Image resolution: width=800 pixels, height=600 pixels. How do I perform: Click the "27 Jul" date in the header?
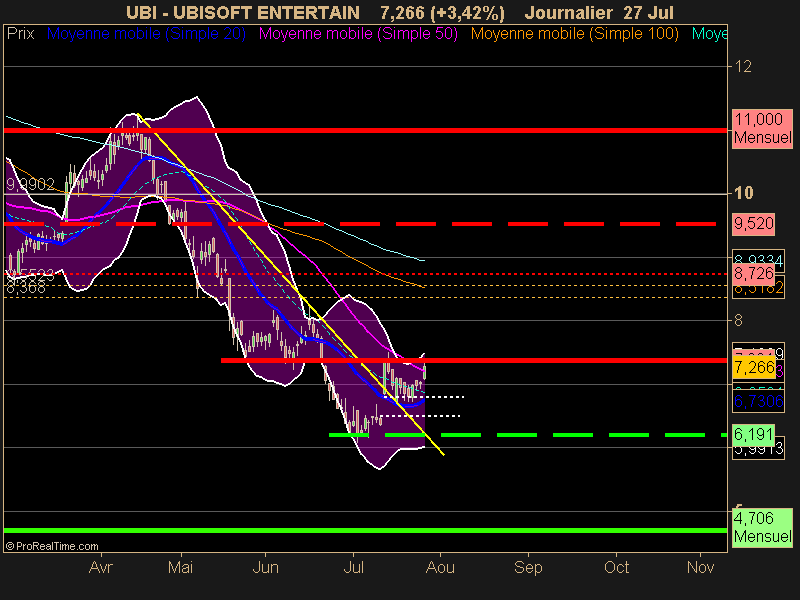point(648,13)
